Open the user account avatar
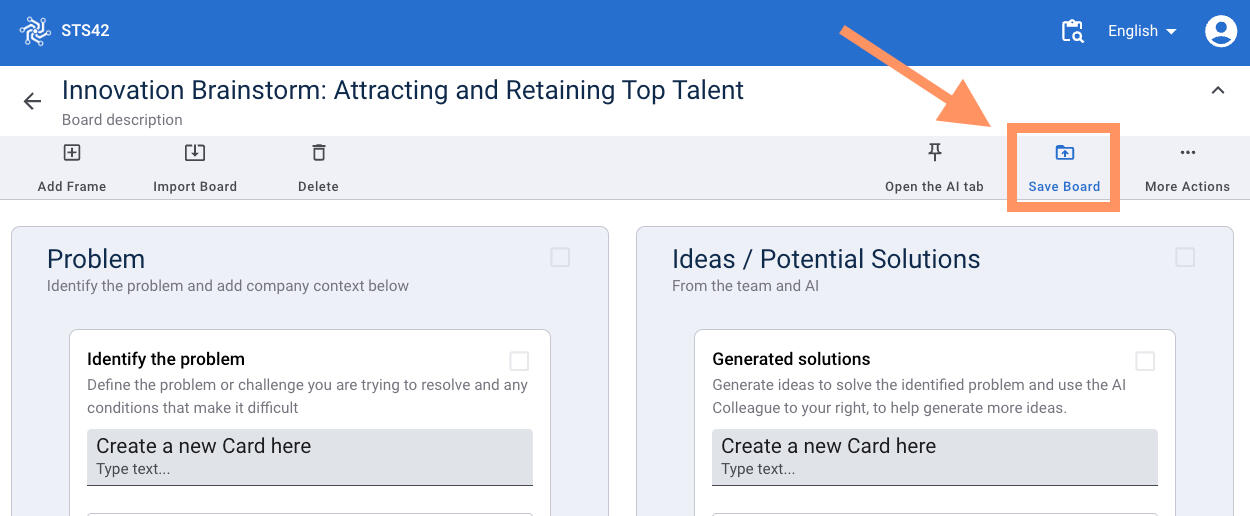 [1221, 31]
